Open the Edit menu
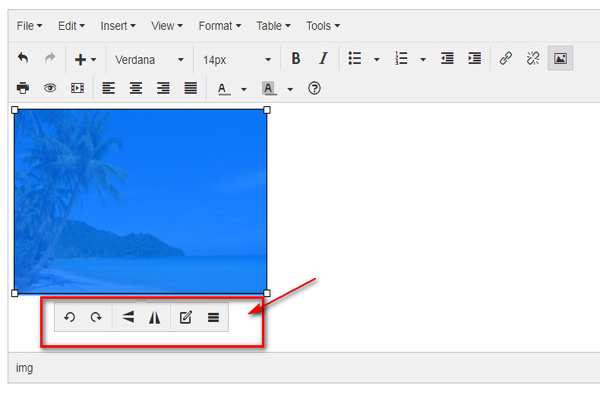 [71, 26]
